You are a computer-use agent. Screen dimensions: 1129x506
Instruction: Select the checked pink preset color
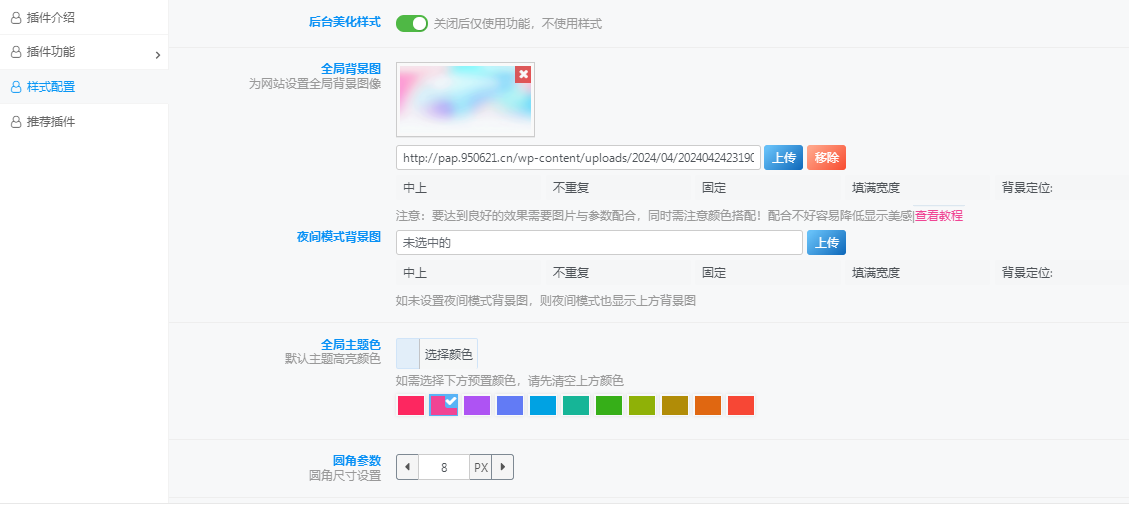pos(444,405)
